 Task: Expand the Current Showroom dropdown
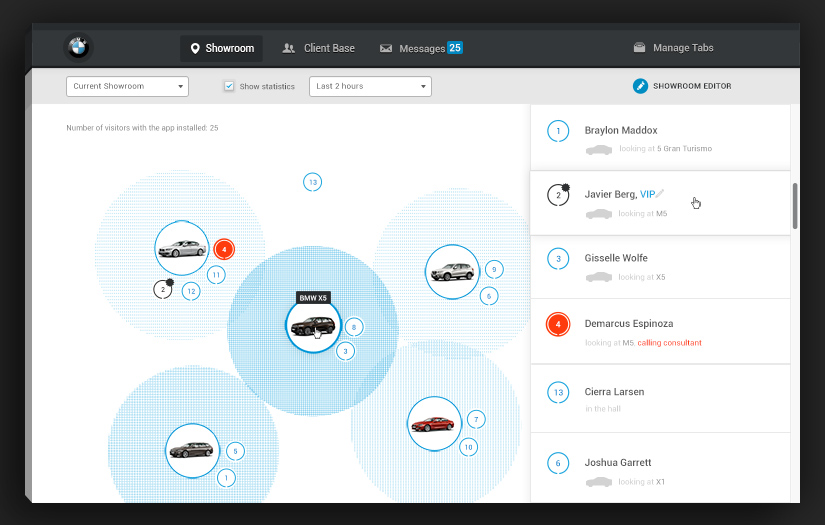click(x=127, y=86)
